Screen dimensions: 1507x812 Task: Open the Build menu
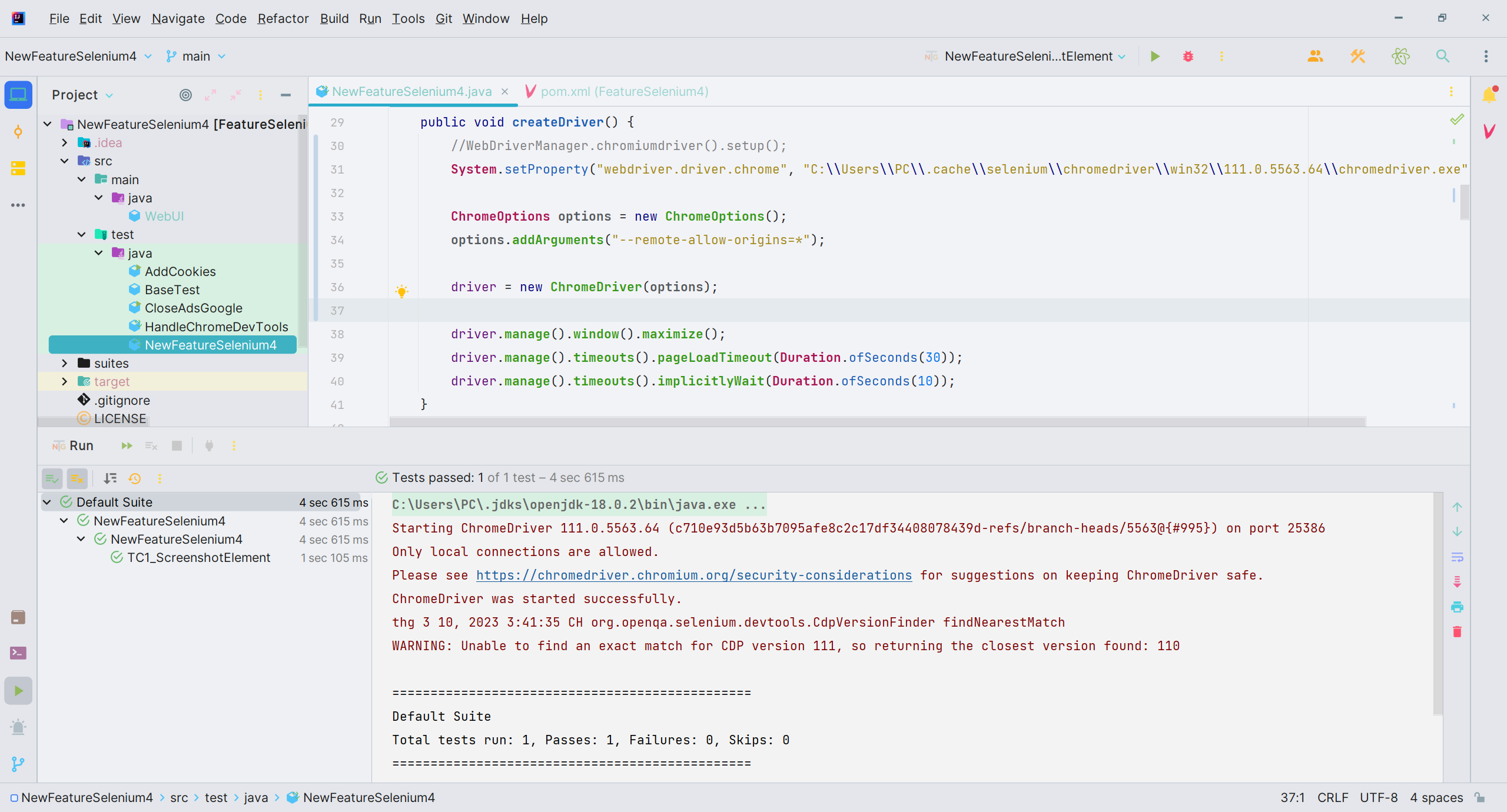coord(334,19)
